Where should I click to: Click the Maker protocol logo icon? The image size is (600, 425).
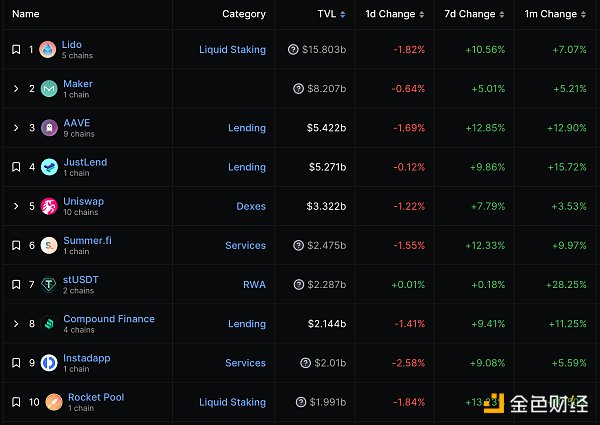(47, 89)
